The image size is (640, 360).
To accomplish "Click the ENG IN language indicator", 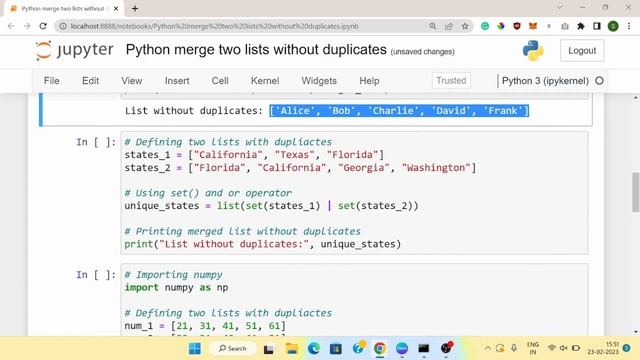I will click(533, 348).
